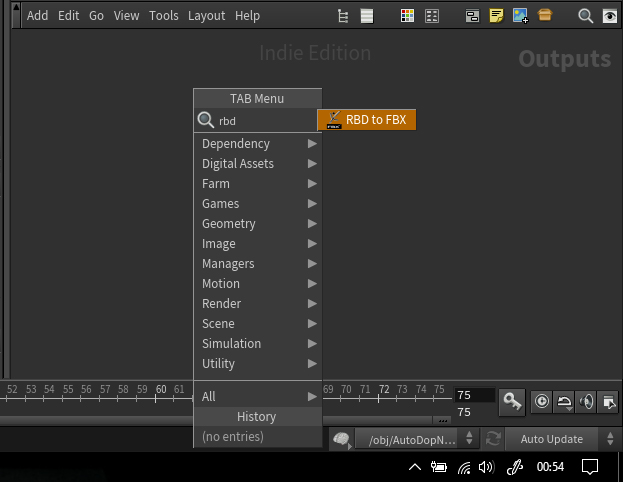Click the battery power tray icon

pos(439,467)
